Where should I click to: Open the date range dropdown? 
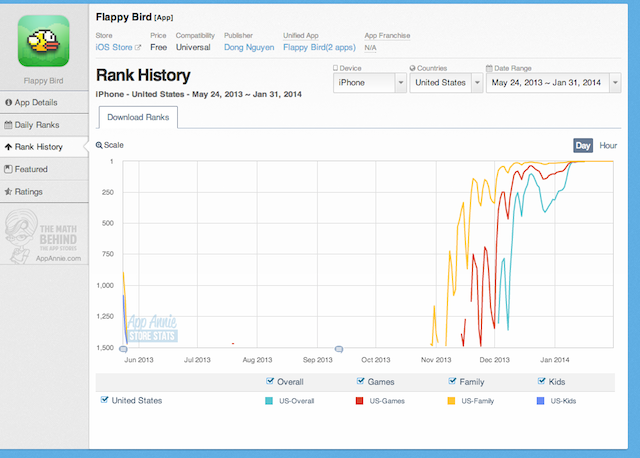click(555, 83)
